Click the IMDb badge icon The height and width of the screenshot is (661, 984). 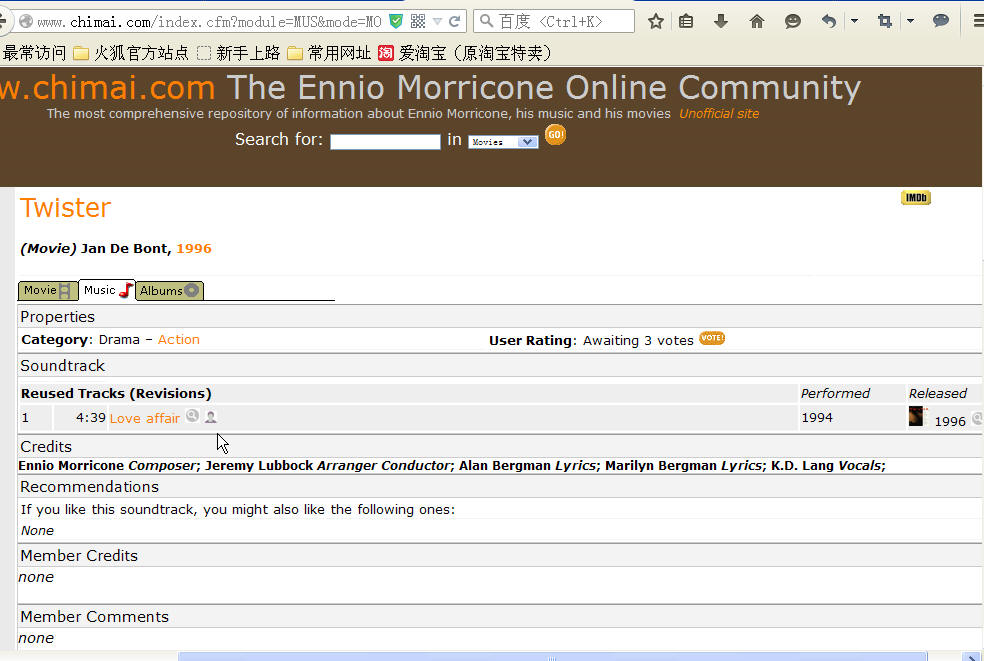click(x=916, y=198)
